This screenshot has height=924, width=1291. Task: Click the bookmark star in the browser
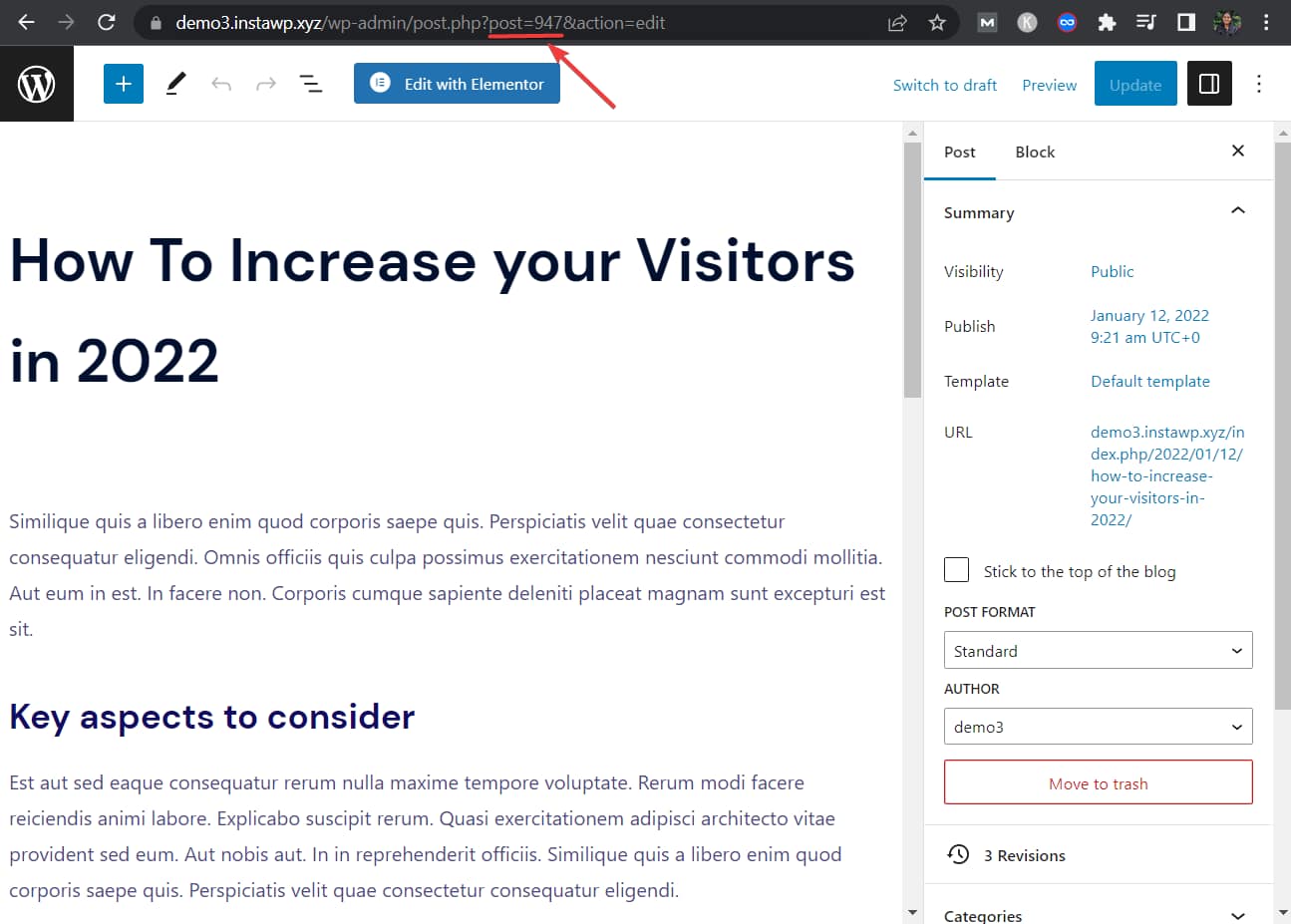pyautogui.click(x=937, y=22)
